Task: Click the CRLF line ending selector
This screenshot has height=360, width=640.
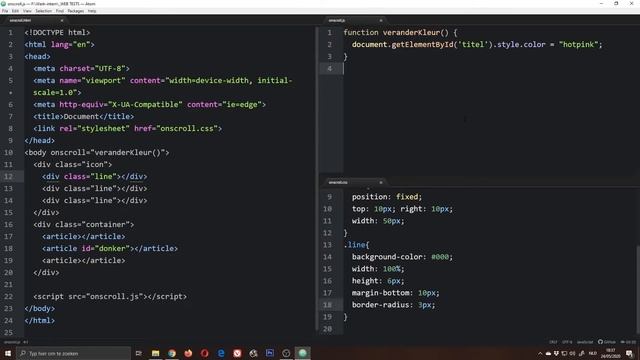Action: [x=553, y=342]
